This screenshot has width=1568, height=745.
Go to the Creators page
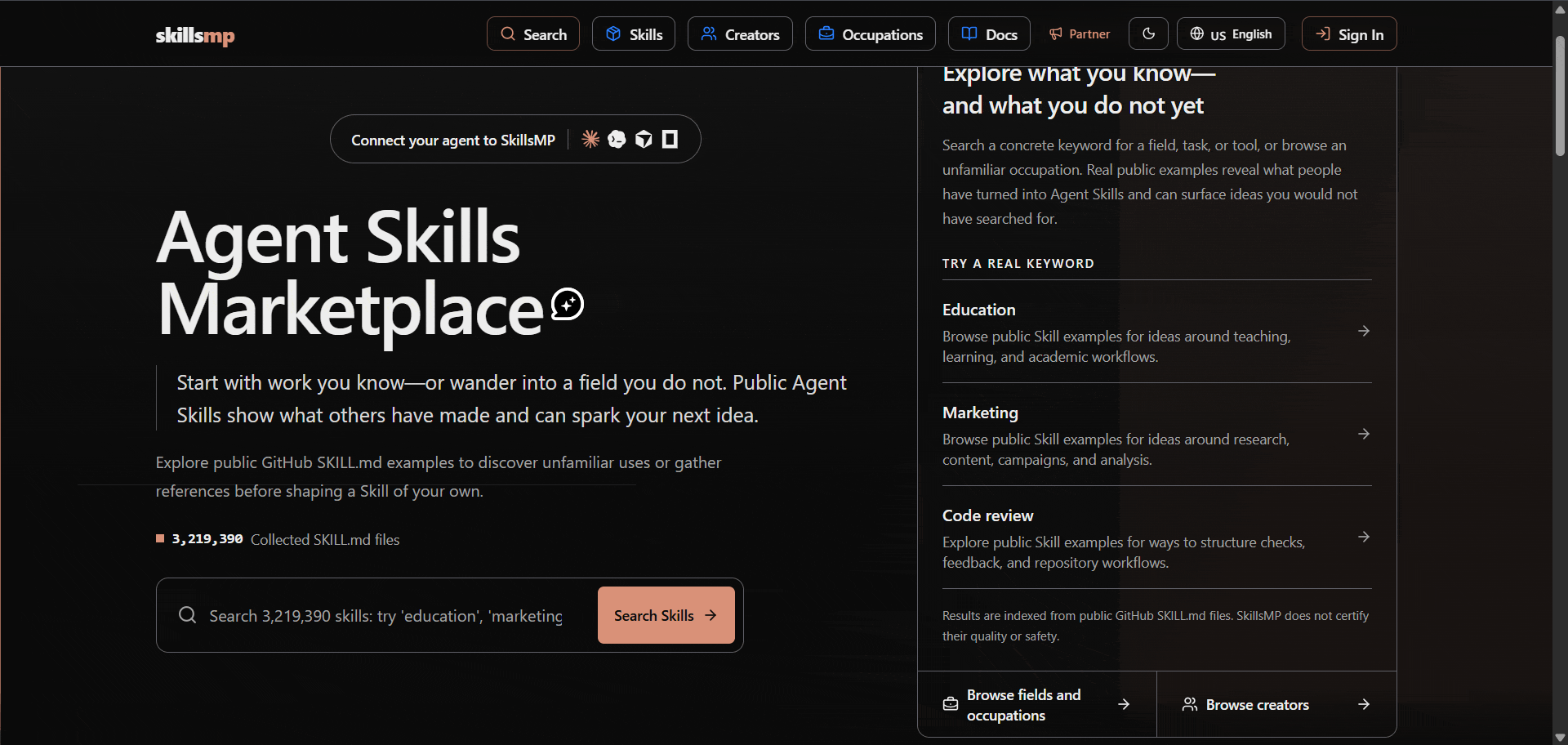click(x=740, y=34)
